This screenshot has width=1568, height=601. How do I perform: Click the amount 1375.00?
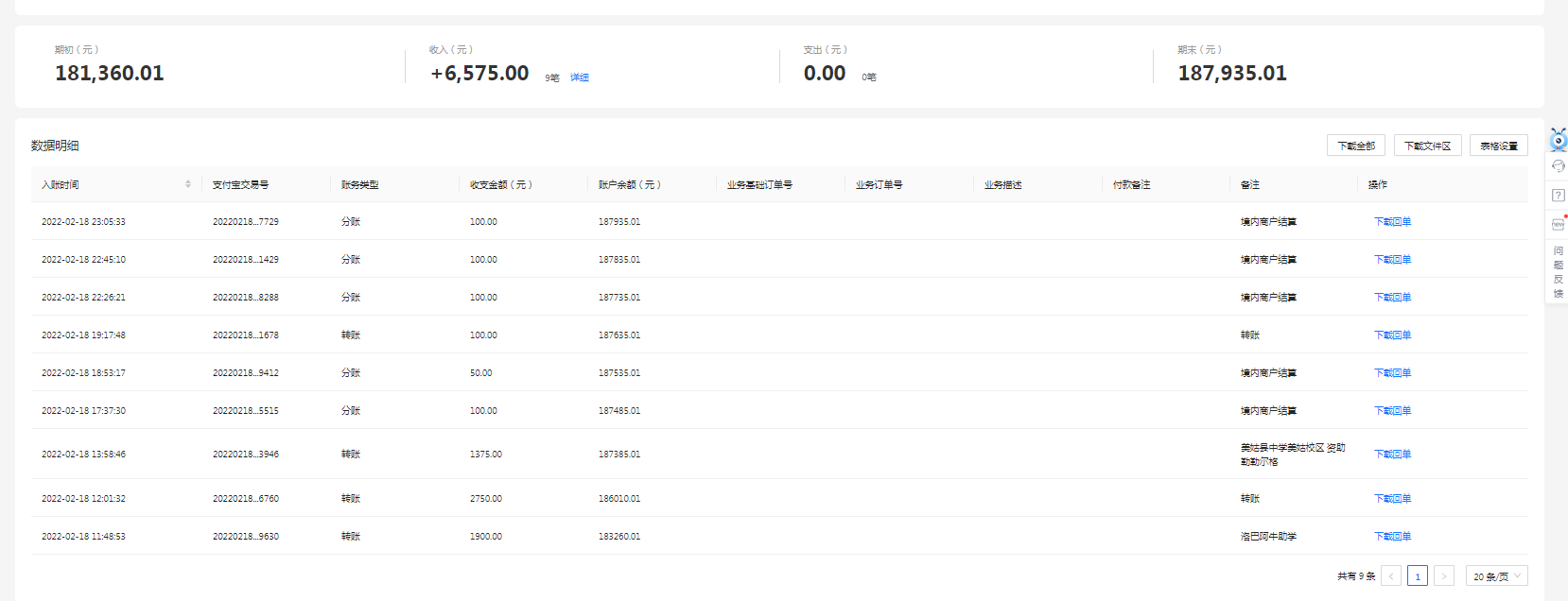(x=486, y=455)
